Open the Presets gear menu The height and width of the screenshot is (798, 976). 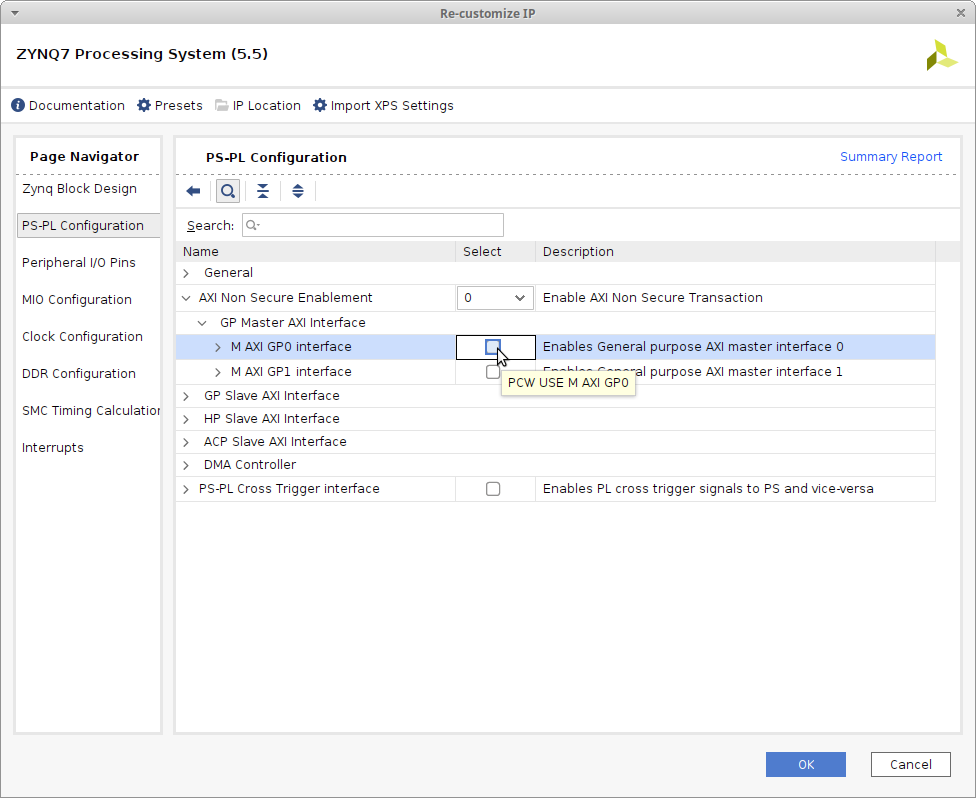coord(144,105)
